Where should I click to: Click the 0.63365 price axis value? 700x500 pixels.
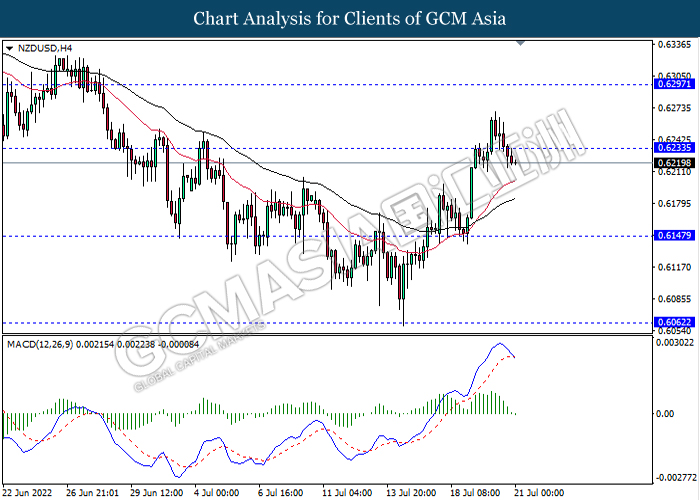coord(675,44)
